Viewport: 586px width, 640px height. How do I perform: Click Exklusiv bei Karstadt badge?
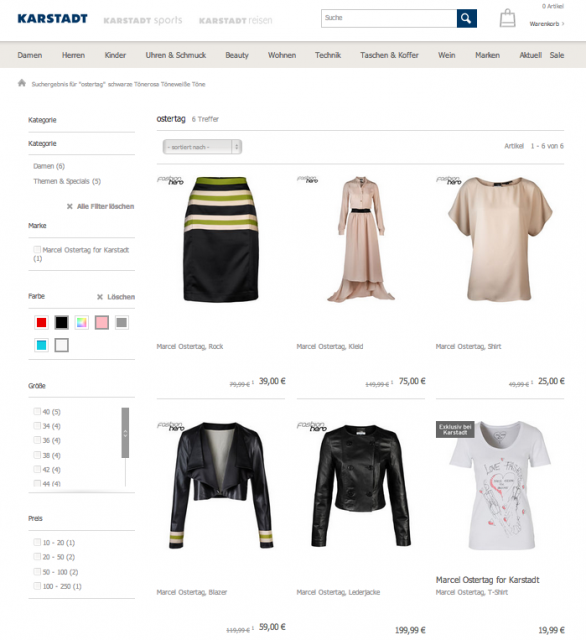coord(455,429)
